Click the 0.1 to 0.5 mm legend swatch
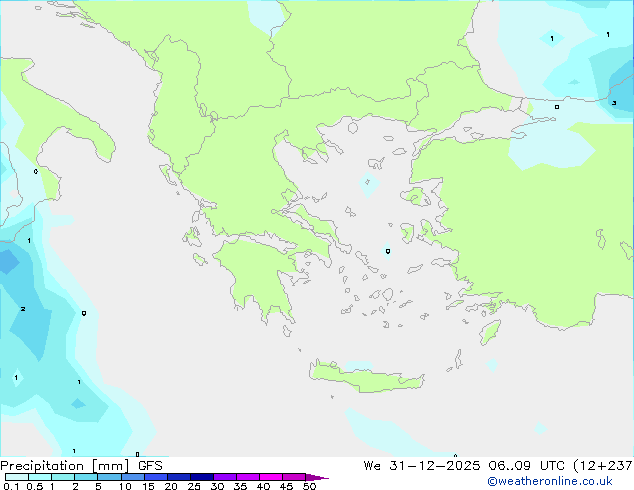 (17, 477)
